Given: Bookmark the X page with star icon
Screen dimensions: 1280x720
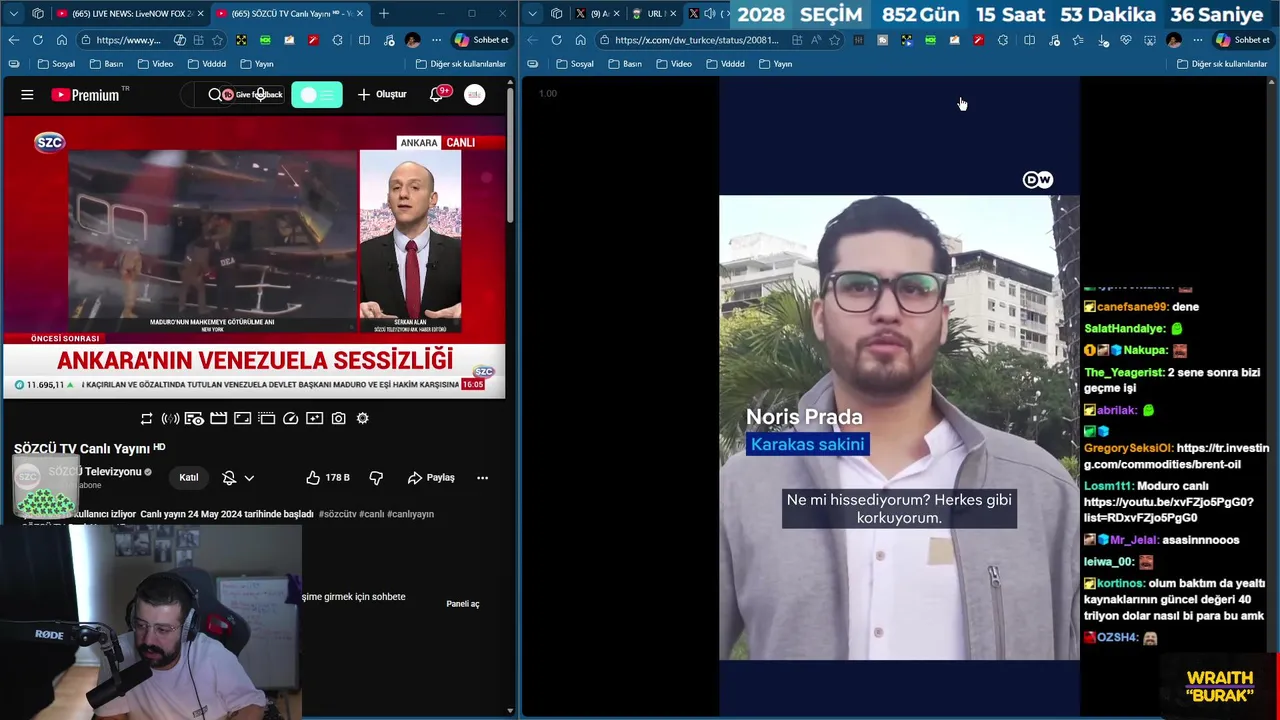Looking at the screenshot, I should [x=834, y=40].
